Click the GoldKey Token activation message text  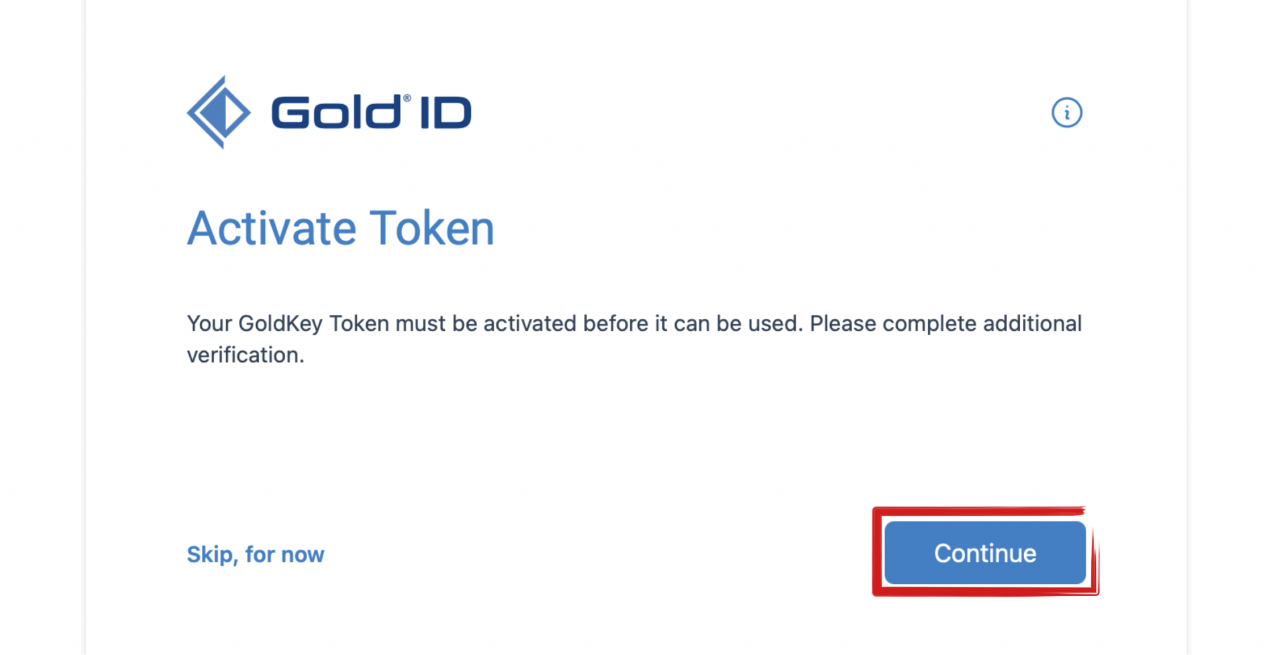coord(634,339)
